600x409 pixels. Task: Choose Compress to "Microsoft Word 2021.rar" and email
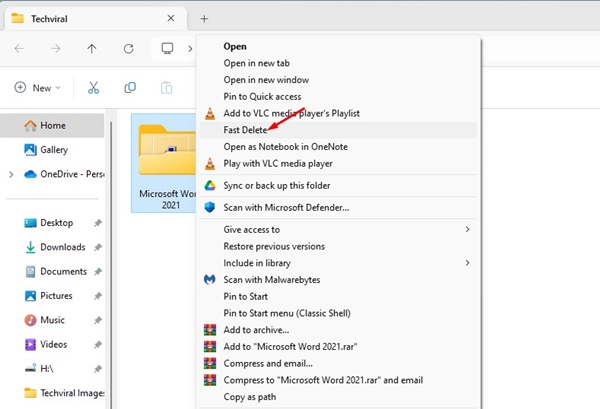pyautogui.click(x=338, y=380)
